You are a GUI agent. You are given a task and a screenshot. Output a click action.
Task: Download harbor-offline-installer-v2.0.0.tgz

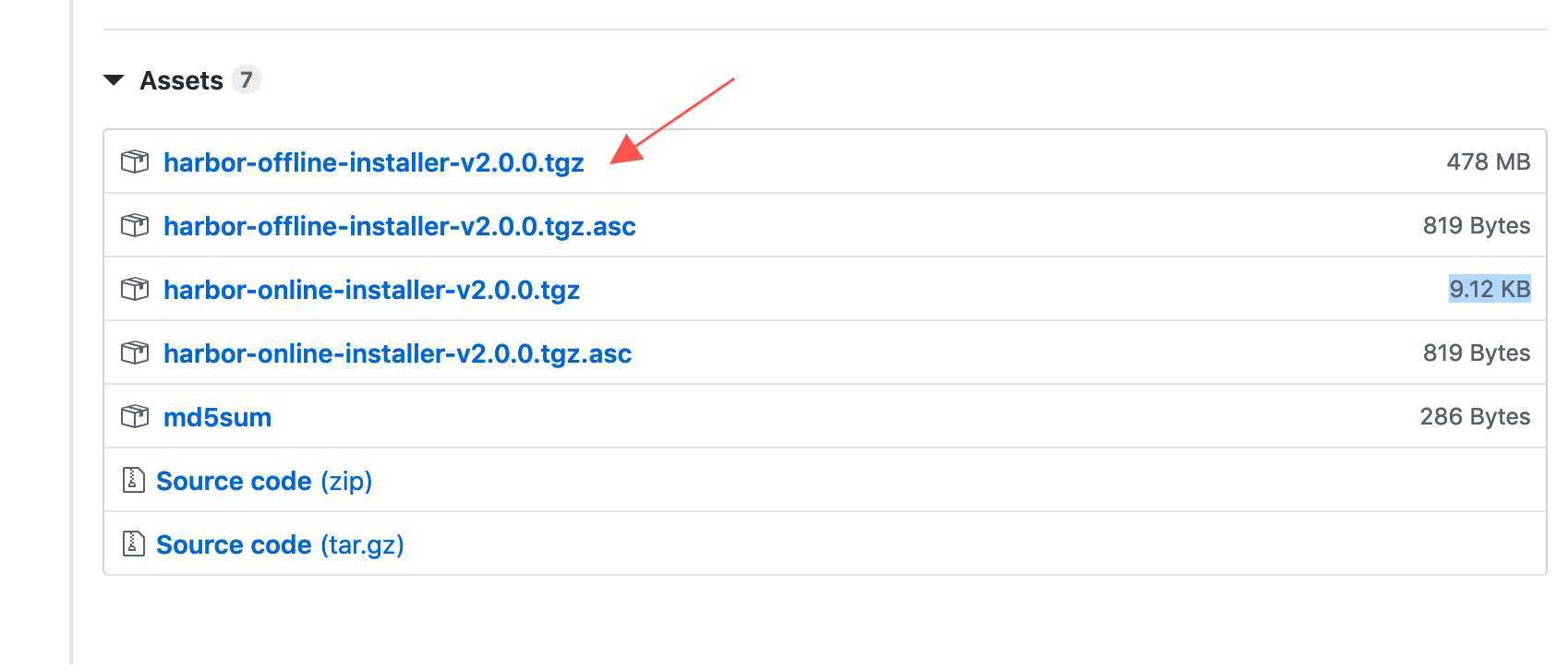tap(374, 162)
